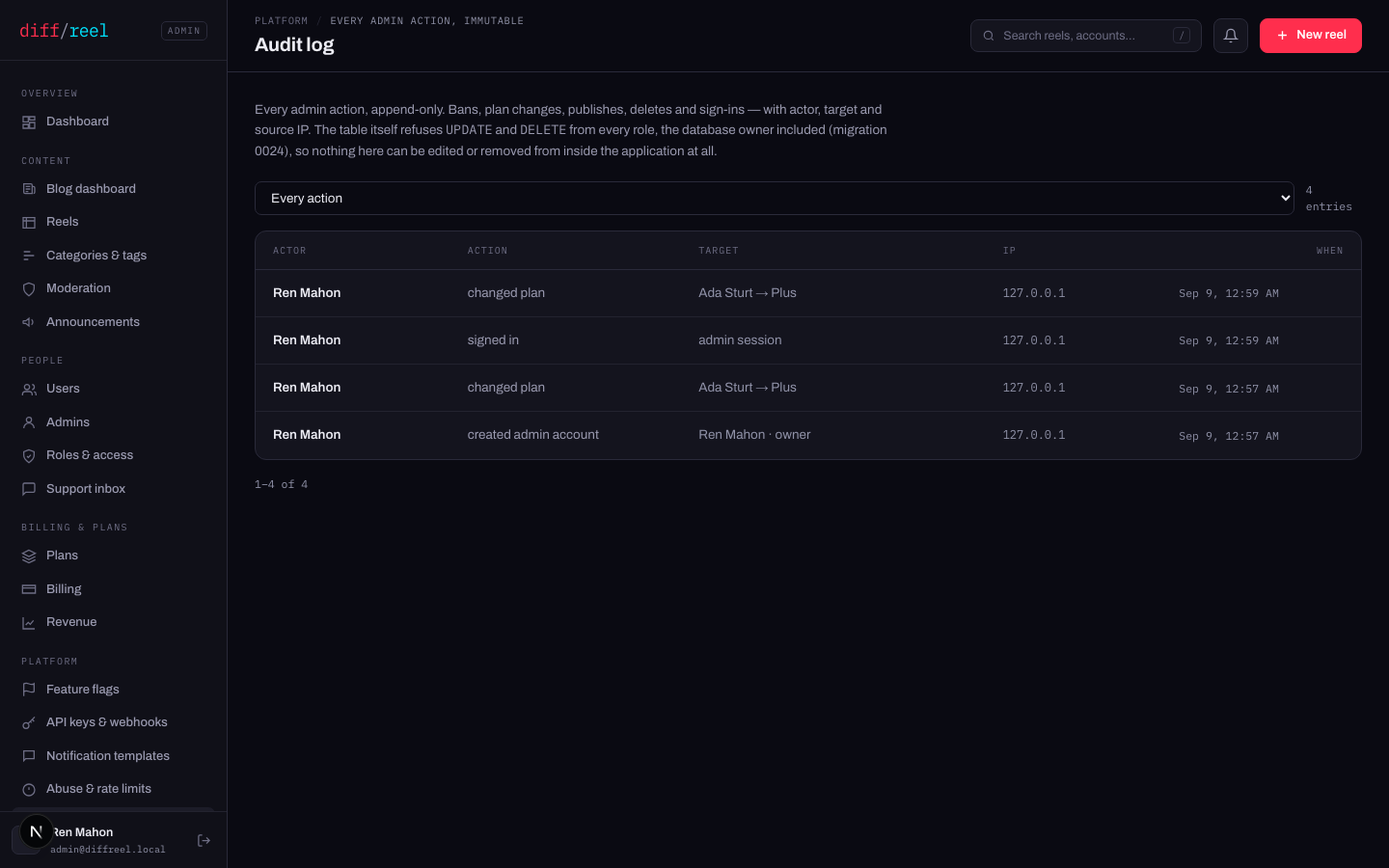Click the TARGET column header
This screenshot has height=868, width=1389.
[x=719, y=251]
